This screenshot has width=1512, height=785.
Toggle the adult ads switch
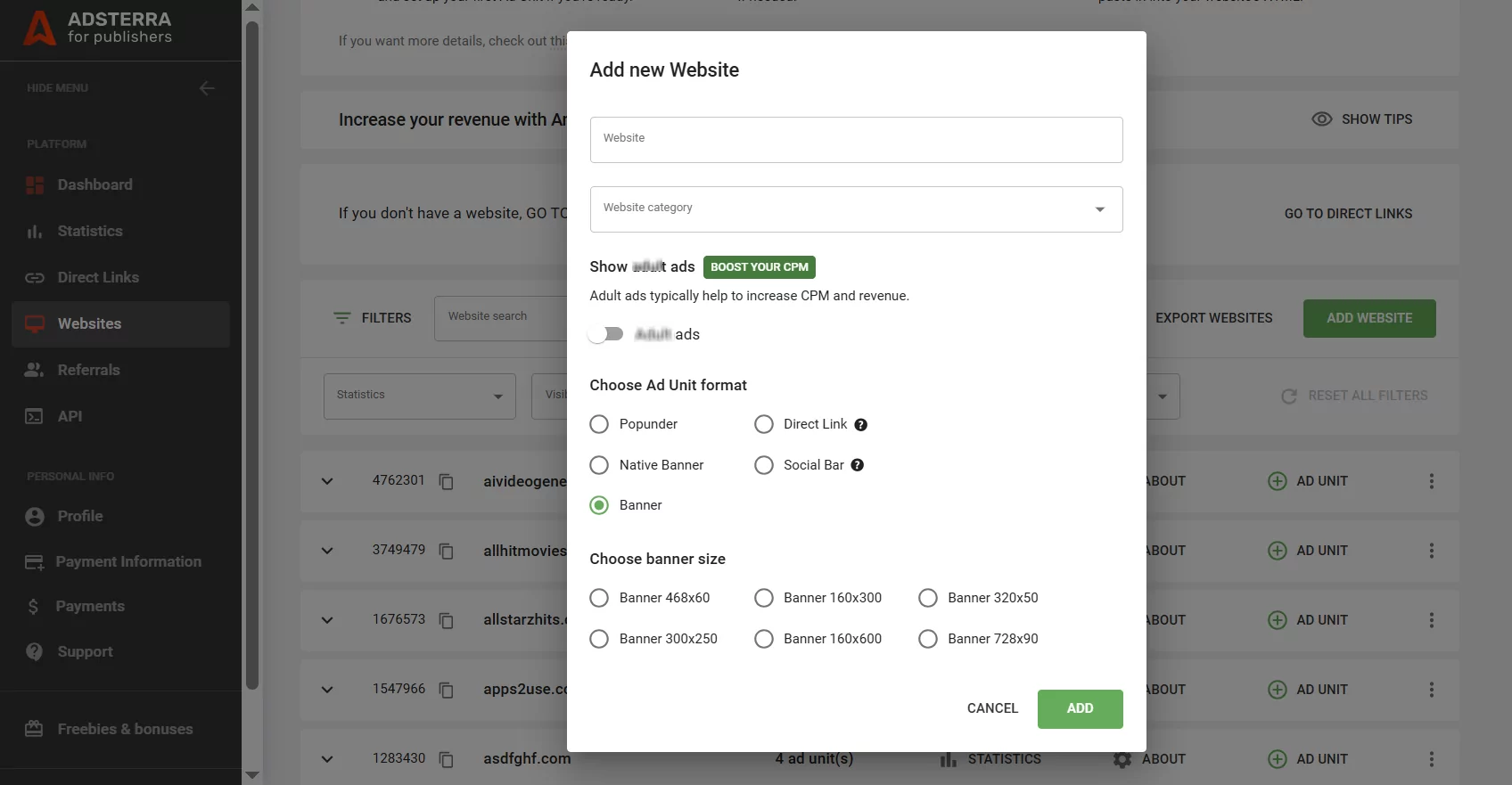pyautogui.click(x=606, y=334)
